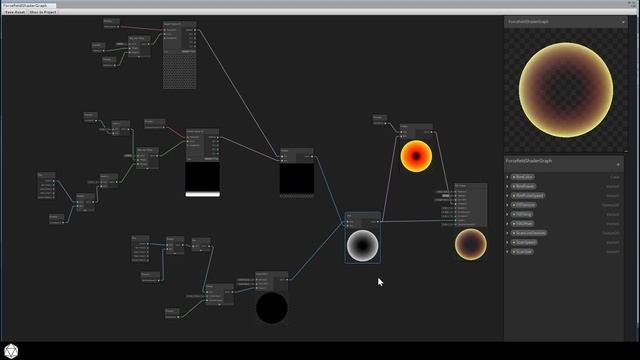This screenshot has height=360, width=640.
Task: Click the main preview sphere in preview panel
Action: pos(566,90)
